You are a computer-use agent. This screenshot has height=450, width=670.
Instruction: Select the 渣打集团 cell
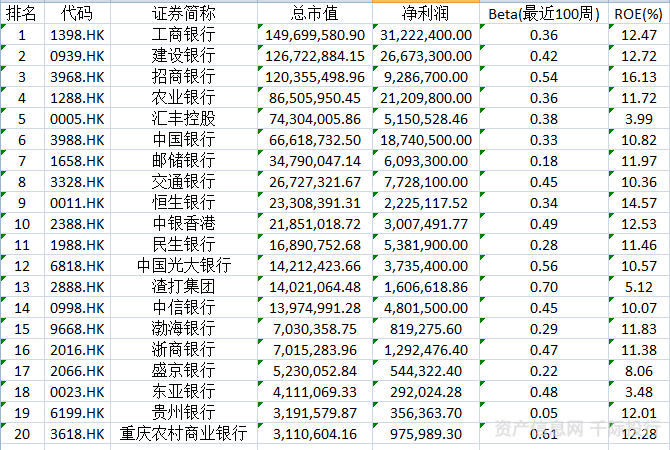[x=184, y=286]
